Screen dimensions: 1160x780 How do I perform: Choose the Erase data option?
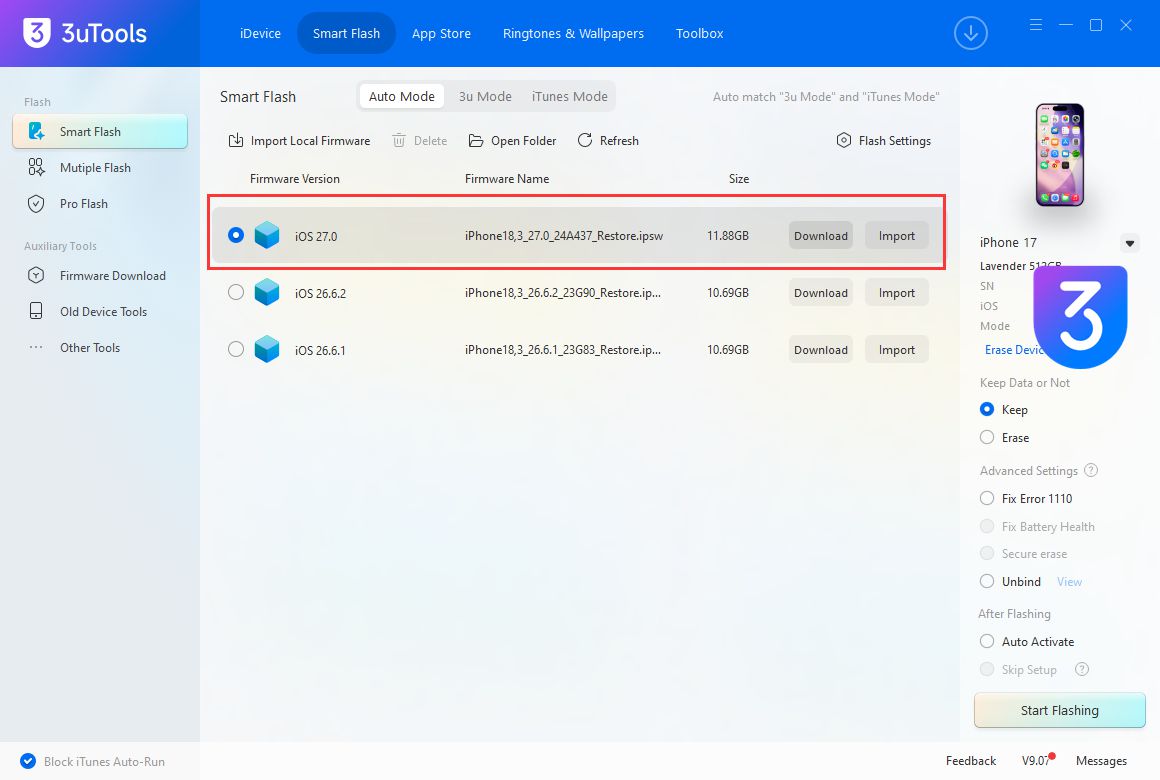(987, 437)
